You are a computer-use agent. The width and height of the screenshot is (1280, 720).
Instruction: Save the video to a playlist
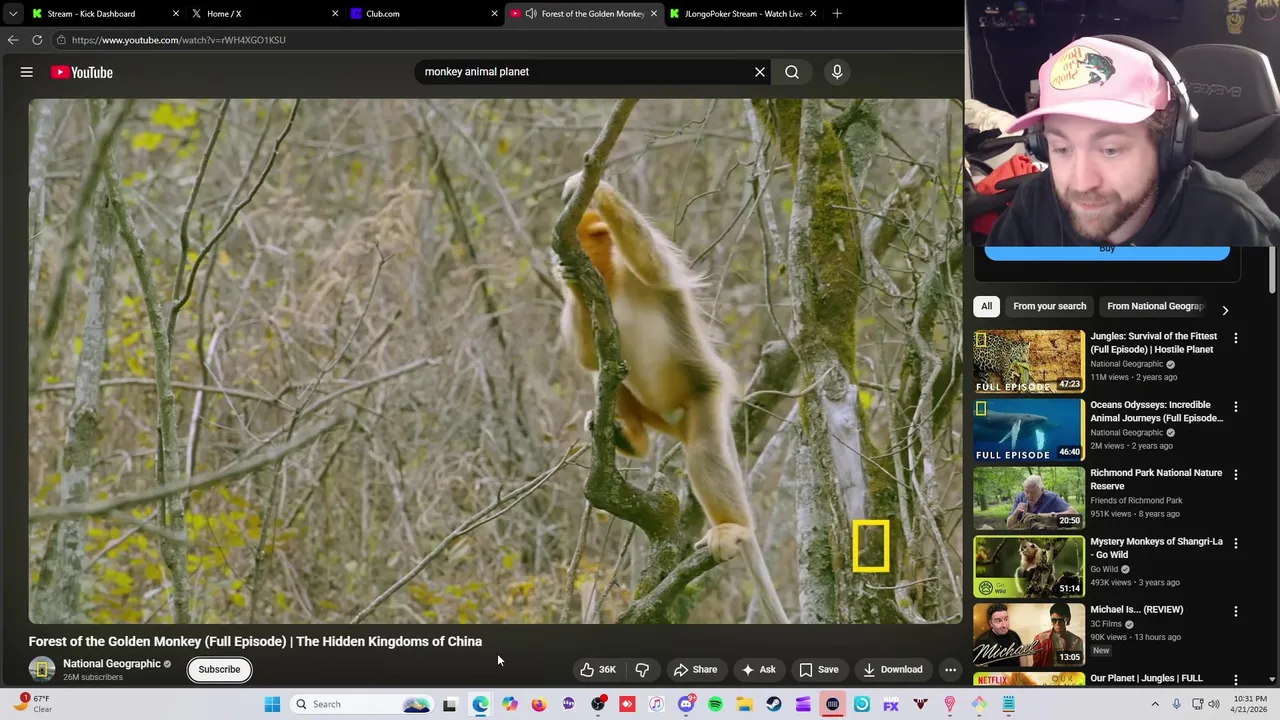819,670
